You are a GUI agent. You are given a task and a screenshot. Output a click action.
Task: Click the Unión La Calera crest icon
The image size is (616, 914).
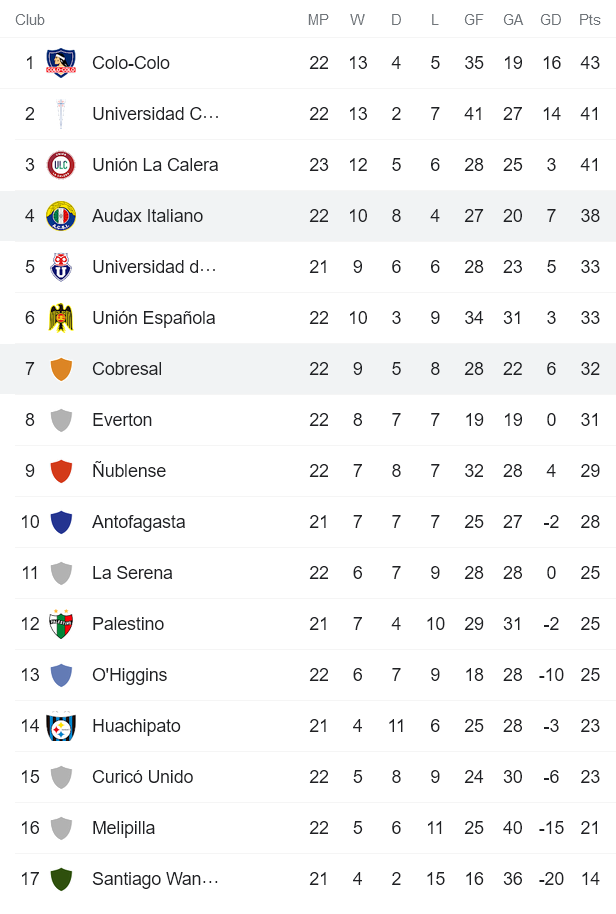61,165
